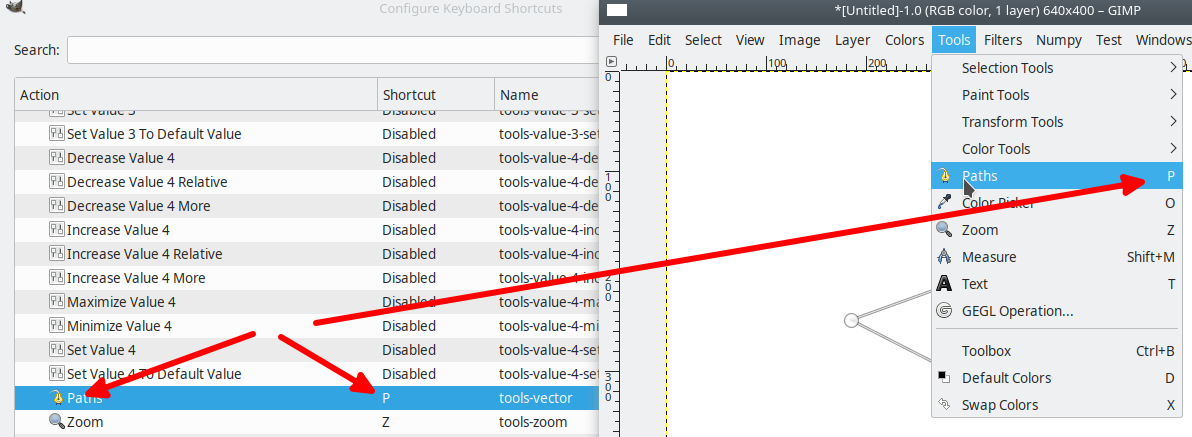
Task: Click the Text tool icon
Action: (943, 283)
